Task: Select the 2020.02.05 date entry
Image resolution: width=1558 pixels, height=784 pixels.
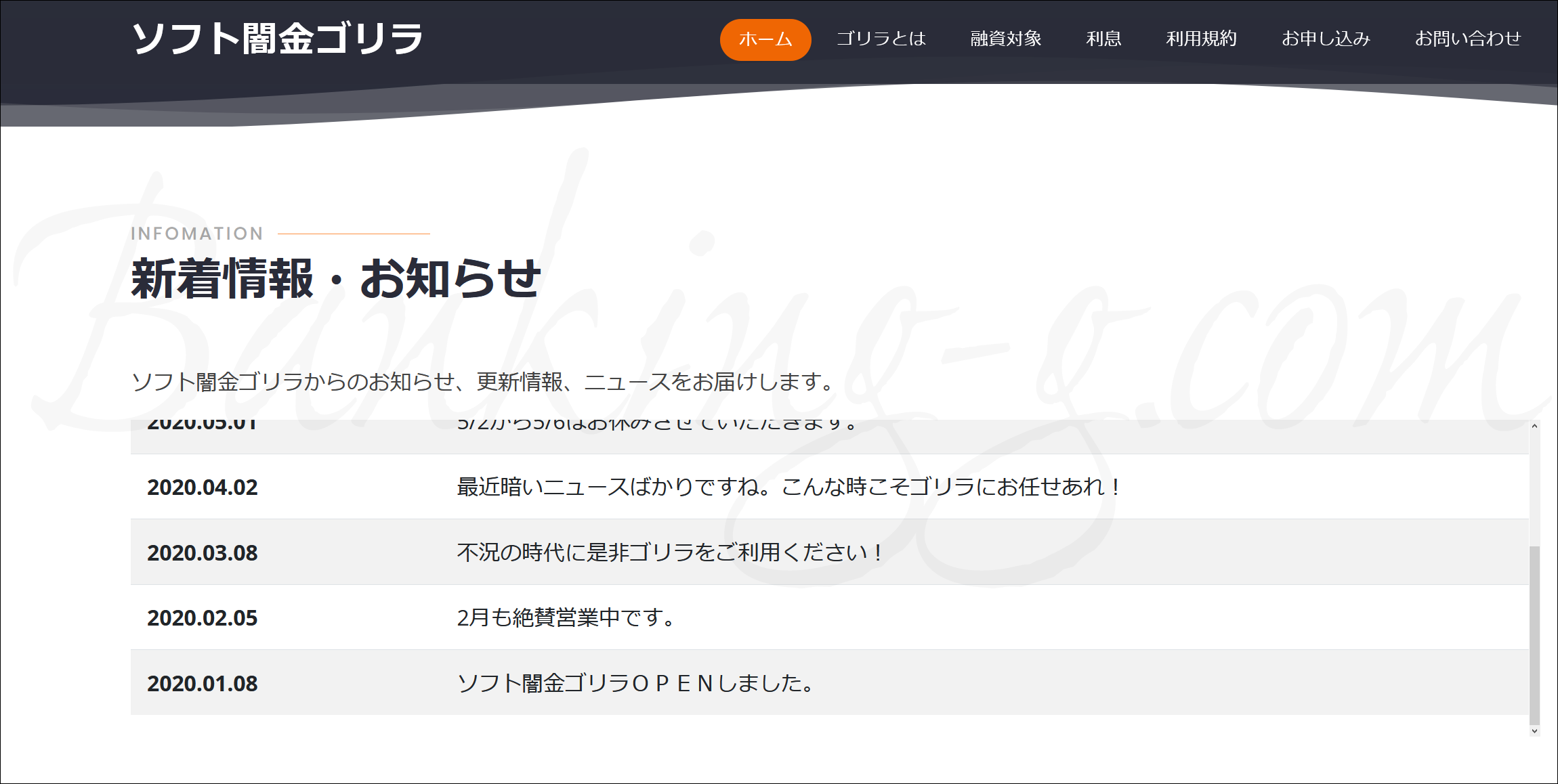Action: (203, 618)
